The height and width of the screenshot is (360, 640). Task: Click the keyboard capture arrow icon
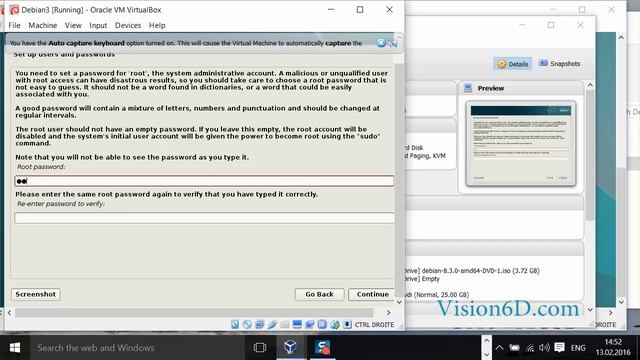pyautogui.click(x=347, y=324)
